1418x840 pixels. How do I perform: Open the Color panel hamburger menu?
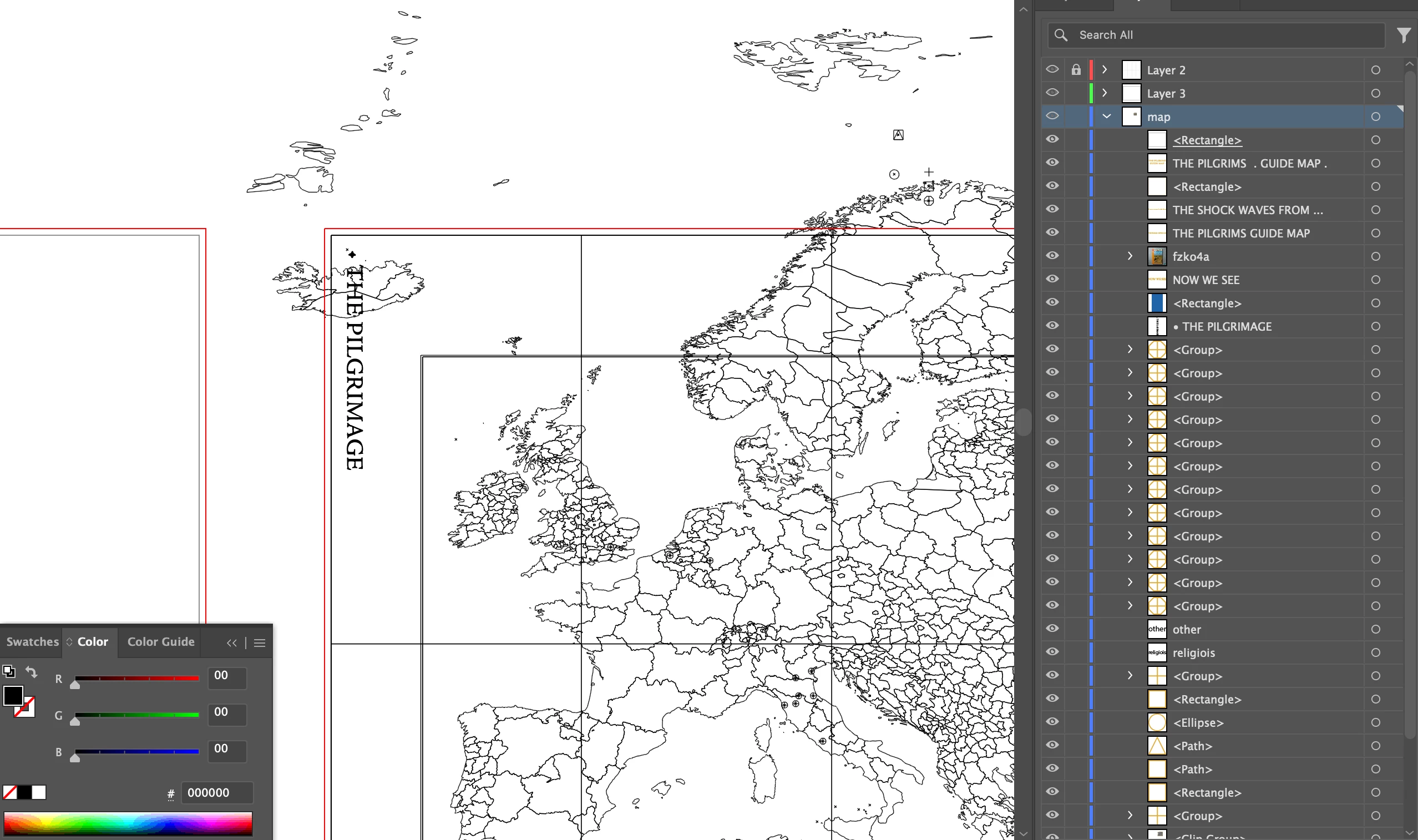click(260, 643)
